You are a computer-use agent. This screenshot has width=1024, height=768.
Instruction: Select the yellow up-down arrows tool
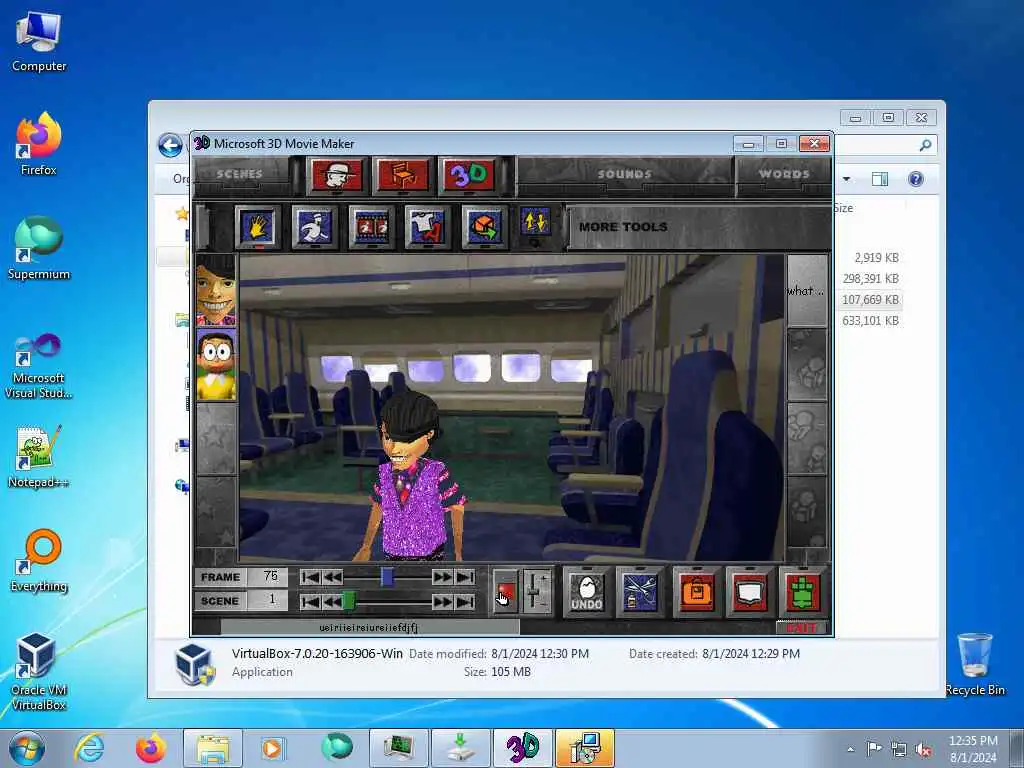(x=535, y=223)
